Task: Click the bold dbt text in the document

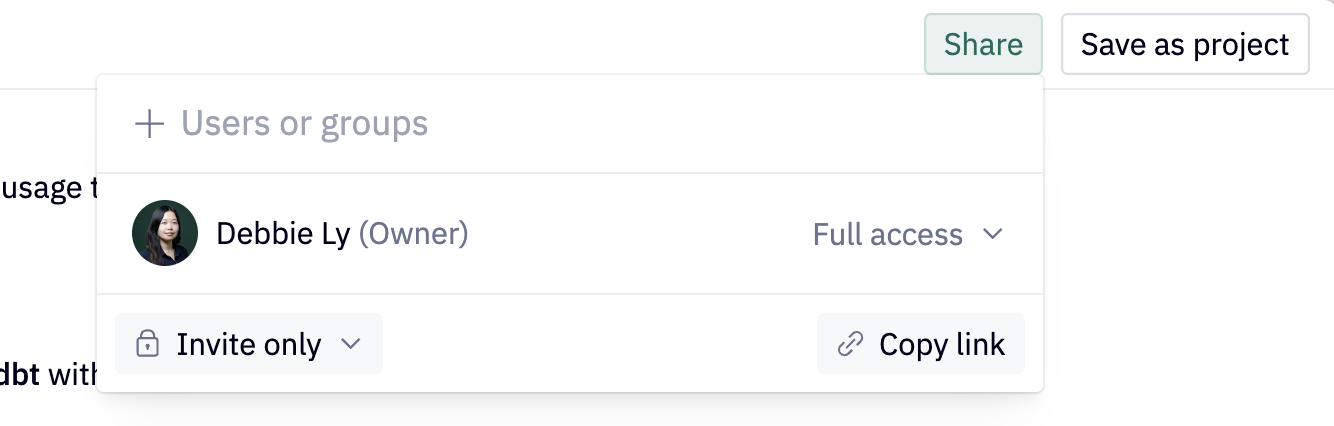Action: click(20, 375)
